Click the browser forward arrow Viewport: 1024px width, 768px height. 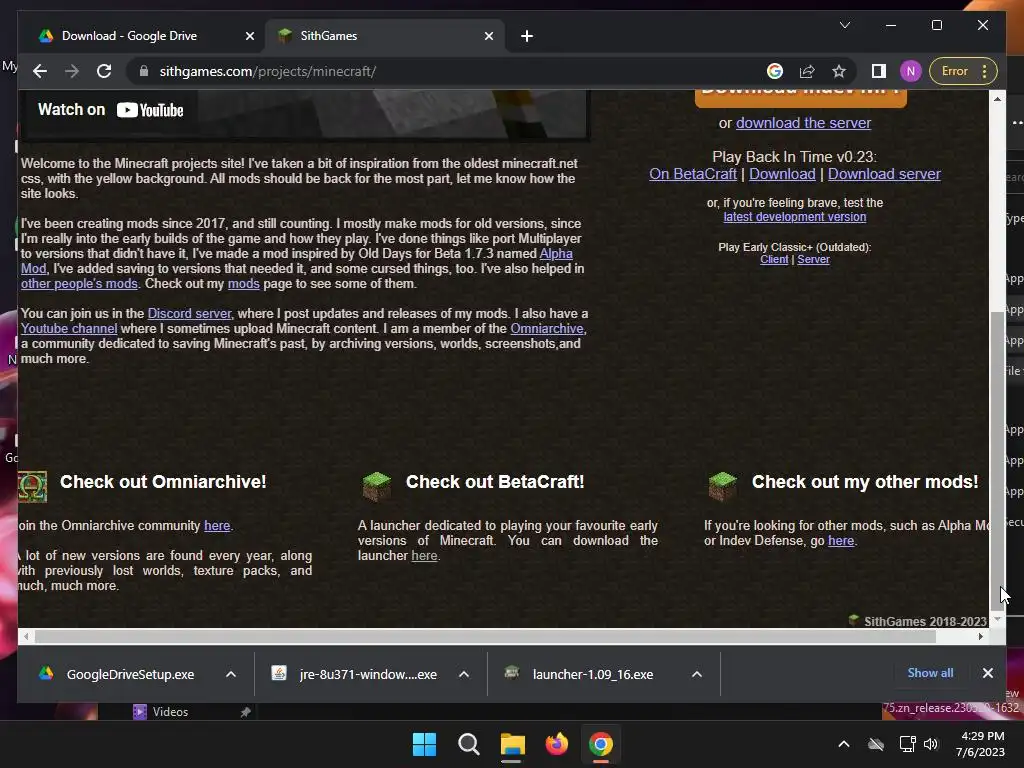point(72,71)
